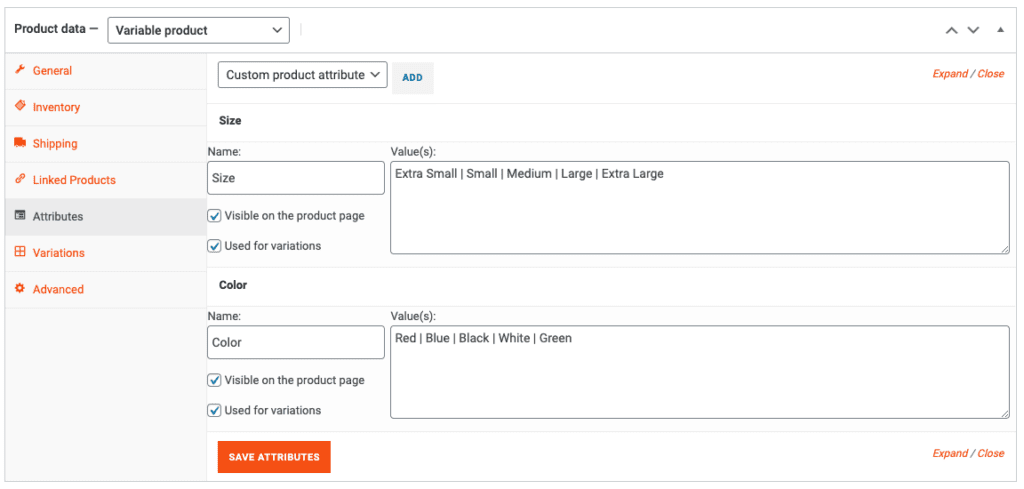Viewport: 1024px width, 489px height.
Task: Click the Linked Products chain icon
Action: [20, 180]
